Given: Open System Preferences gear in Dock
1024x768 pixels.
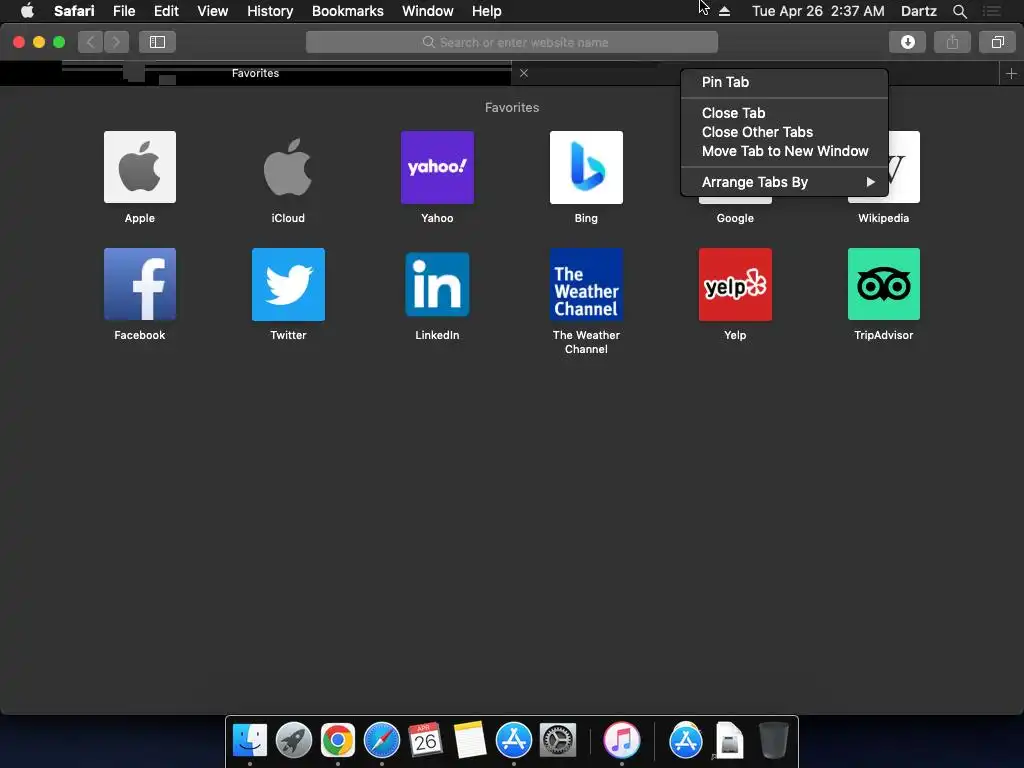Looking at the screenshot, I should [x=558, y=740].
